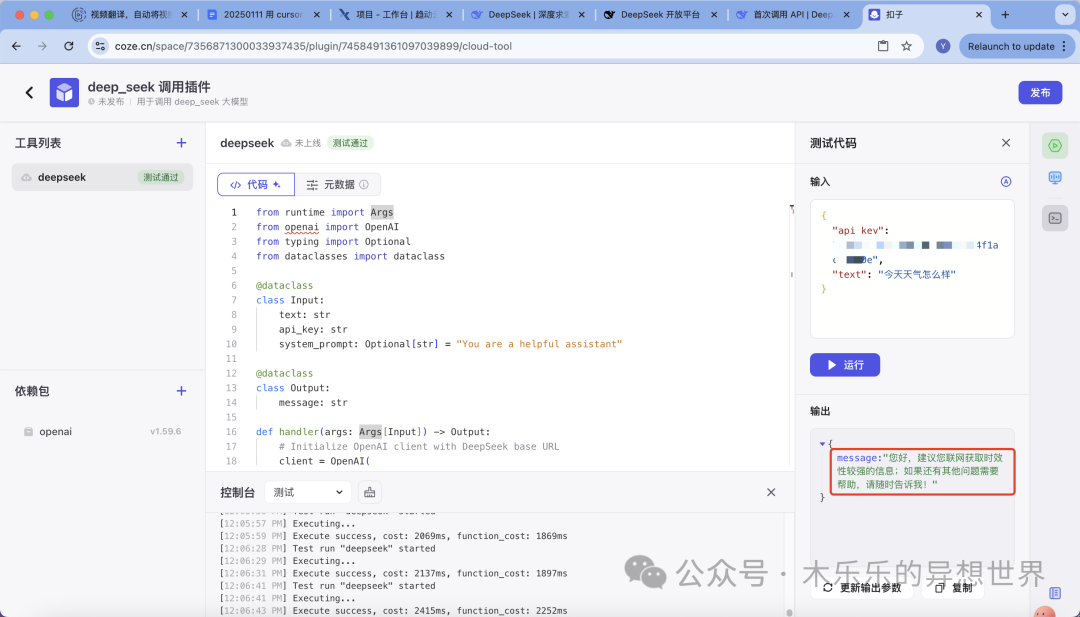Viewport: 1080px width, 617px height.
Task: Click the clear console icon
Action: [370, 492]
